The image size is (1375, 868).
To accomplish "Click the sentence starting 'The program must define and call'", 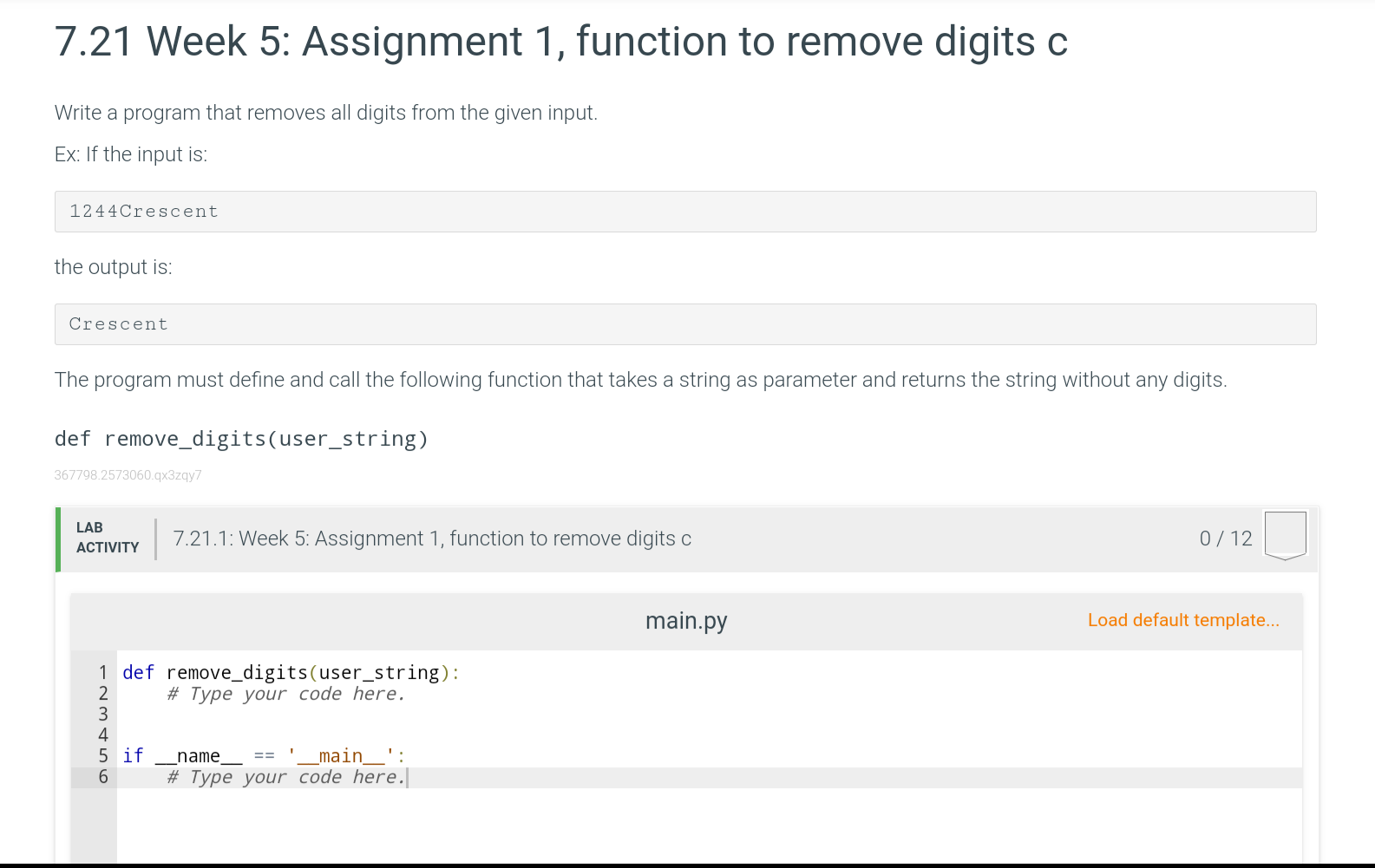I will [x=641, y=380].
